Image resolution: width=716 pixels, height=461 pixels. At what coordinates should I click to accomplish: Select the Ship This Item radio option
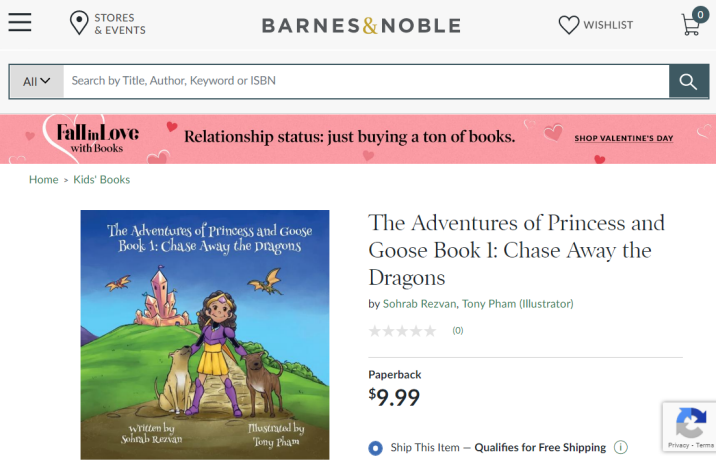[x=376, y=447]
